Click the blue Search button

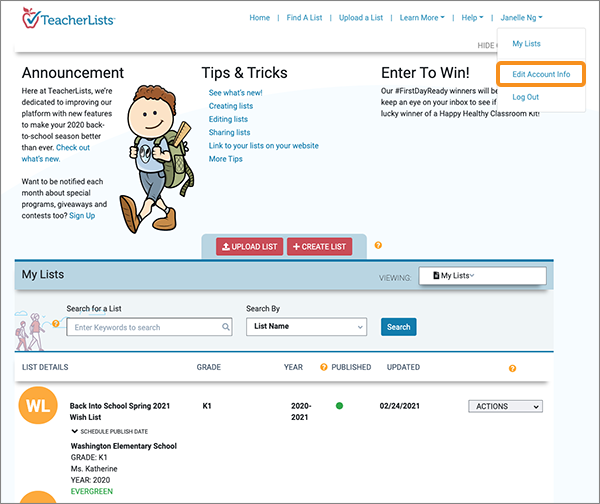point(398,327)
